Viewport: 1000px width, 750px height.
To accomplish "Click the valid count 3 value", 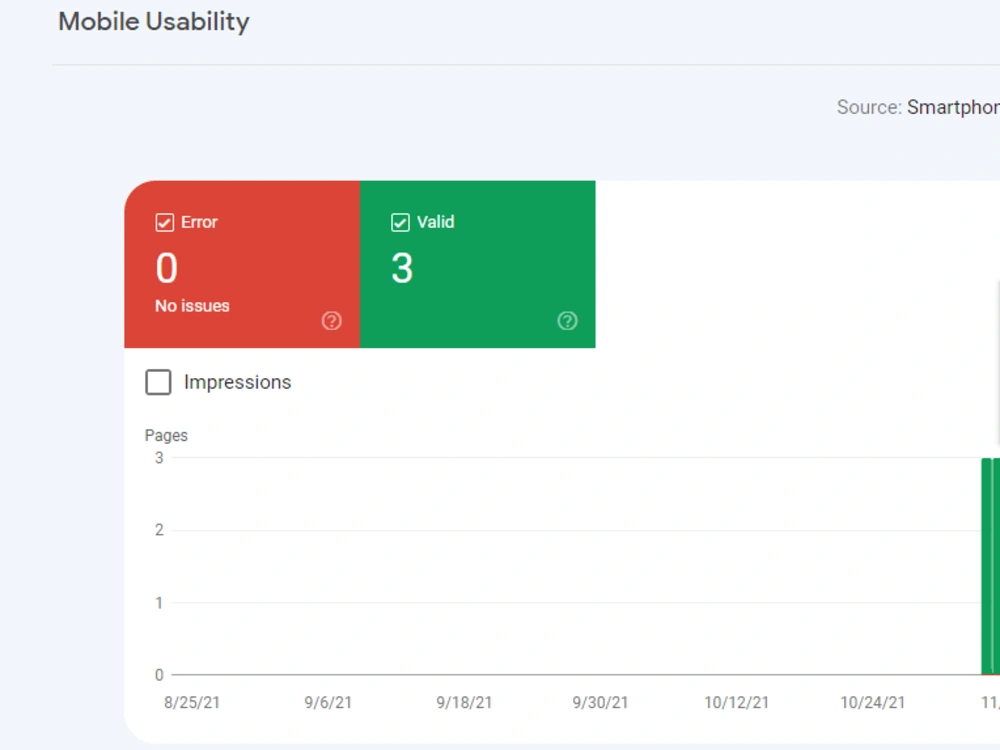I will (x=402, y=268).
